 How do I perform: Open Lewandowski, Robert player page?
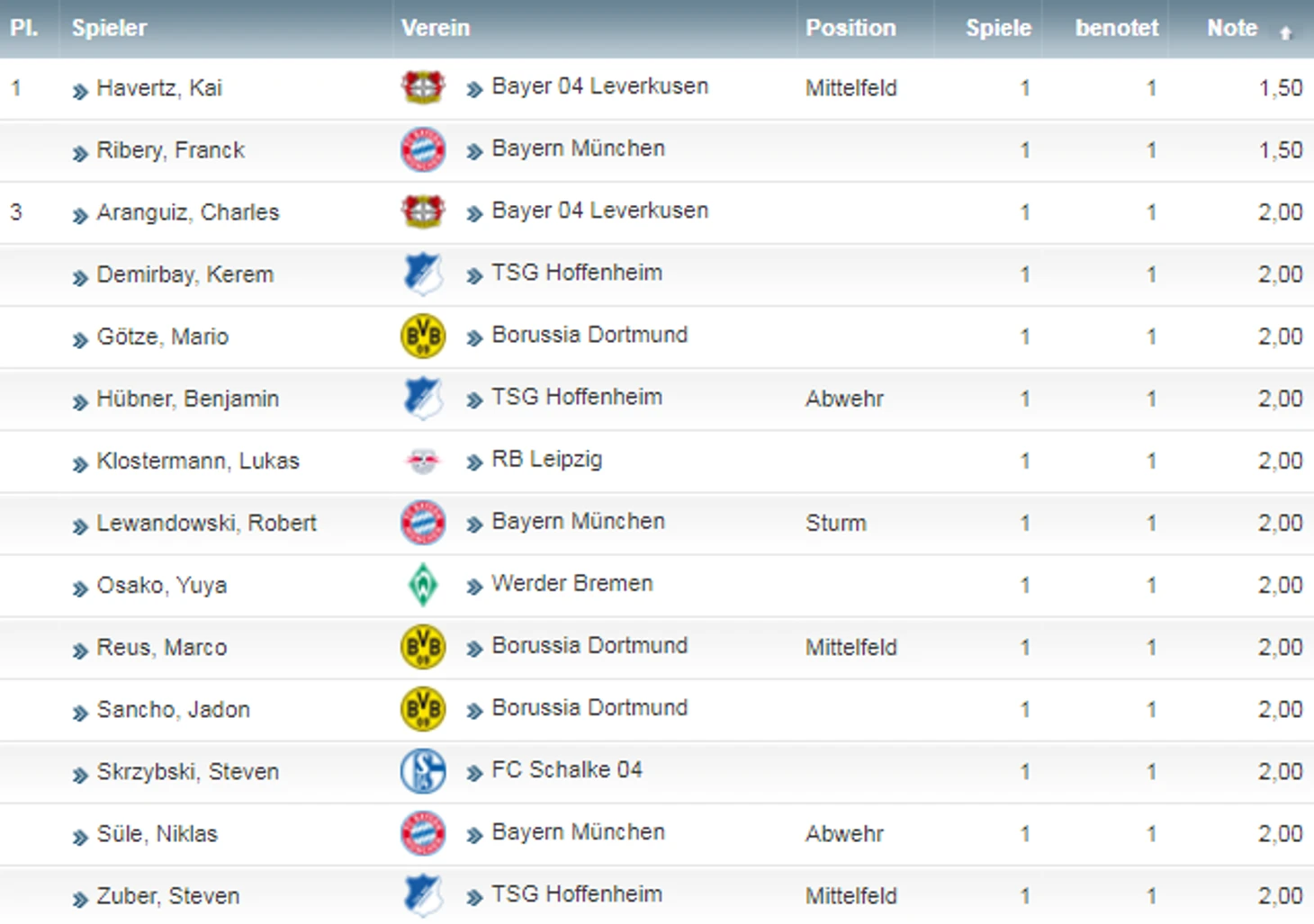(207, 523)
